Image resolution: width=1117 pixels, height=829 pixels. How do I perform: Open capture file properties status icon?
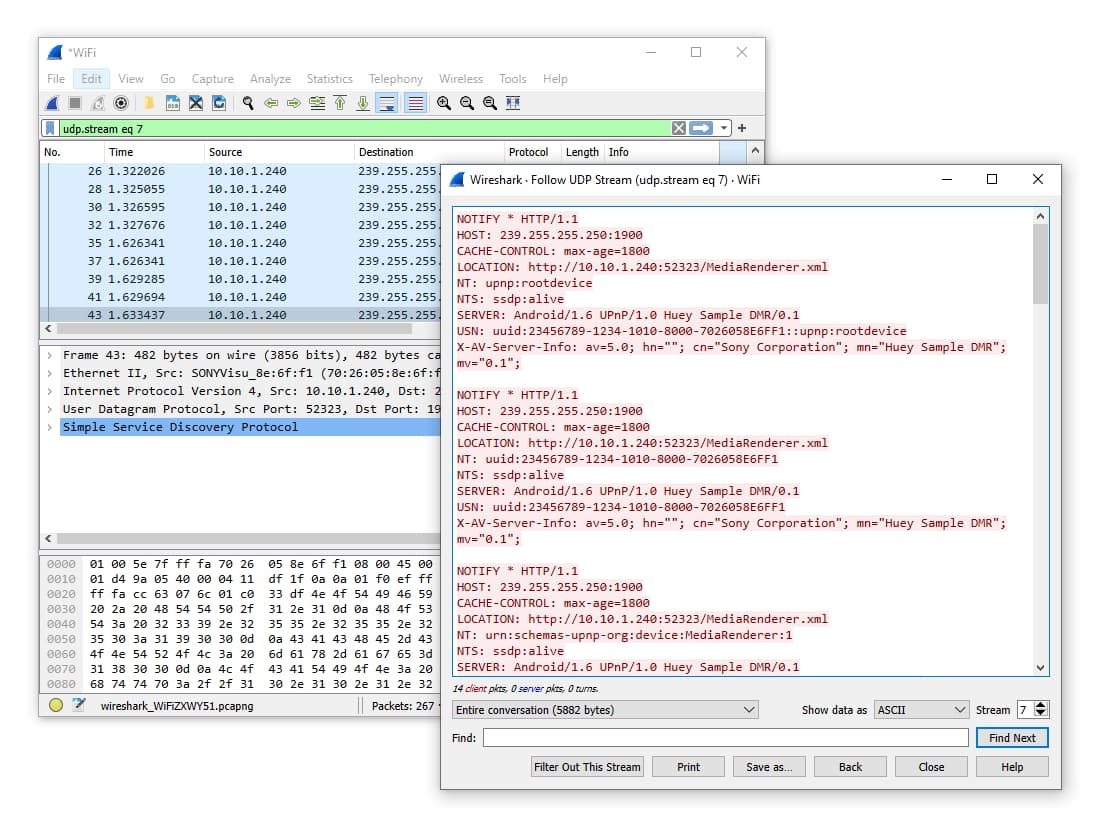tap(79, 706)
